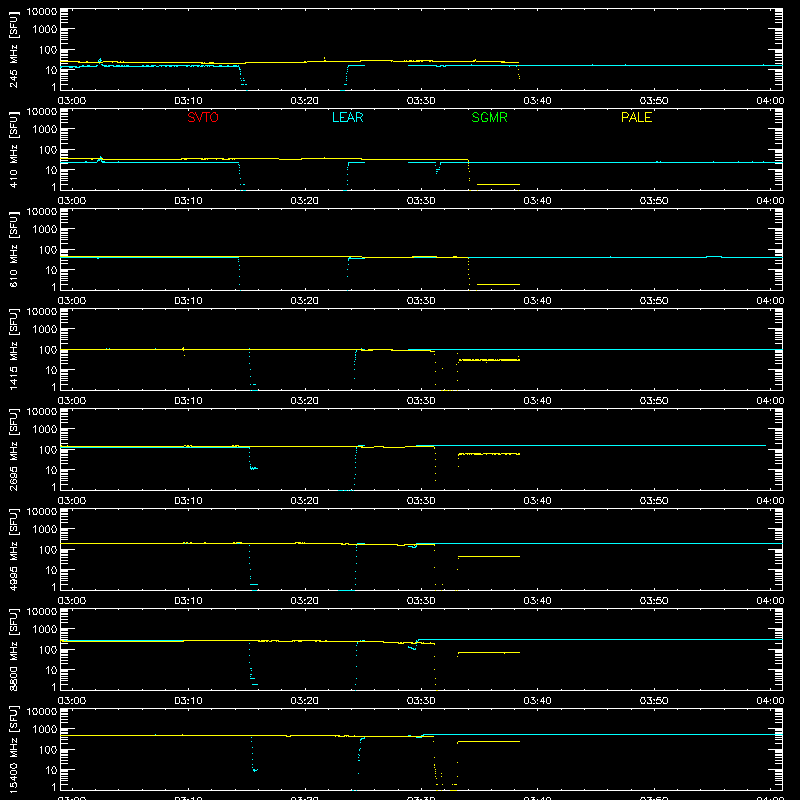Select the 2695 MHz [SFU] axis label

[x=13, y=449]
